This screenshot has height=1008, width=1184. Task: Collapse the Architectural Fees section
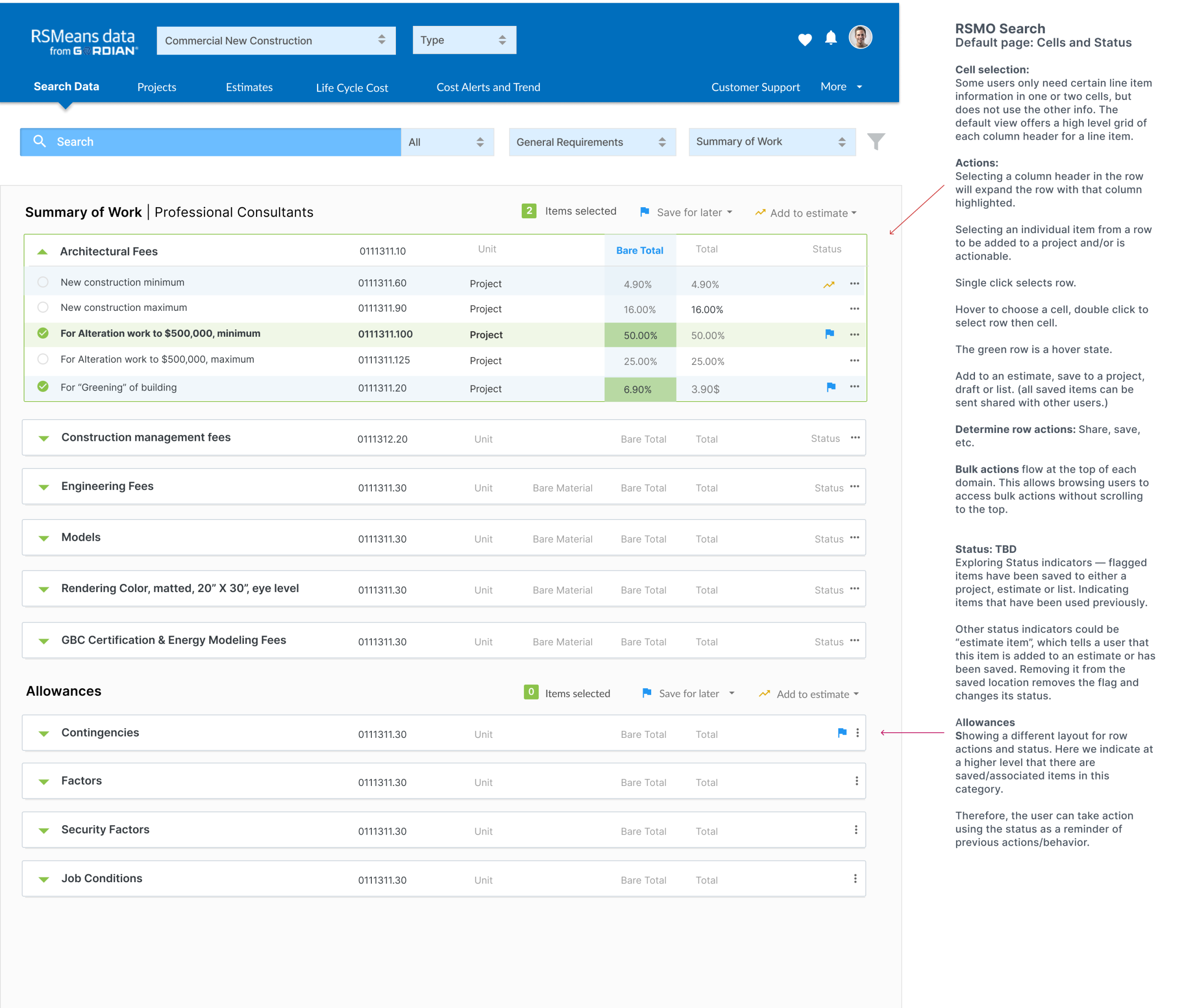coord(42,252)
